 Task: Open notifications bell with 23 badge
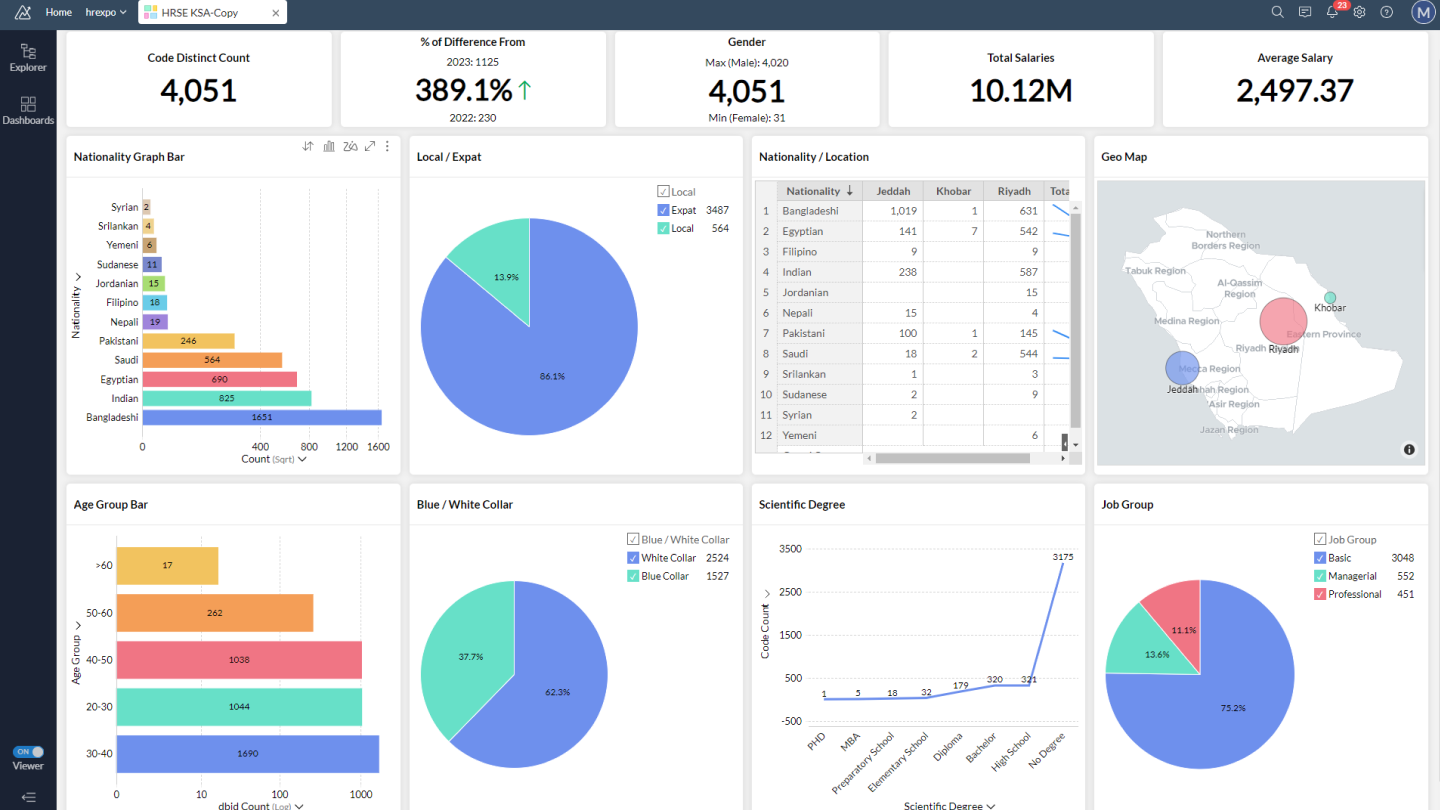(1334, 11)
